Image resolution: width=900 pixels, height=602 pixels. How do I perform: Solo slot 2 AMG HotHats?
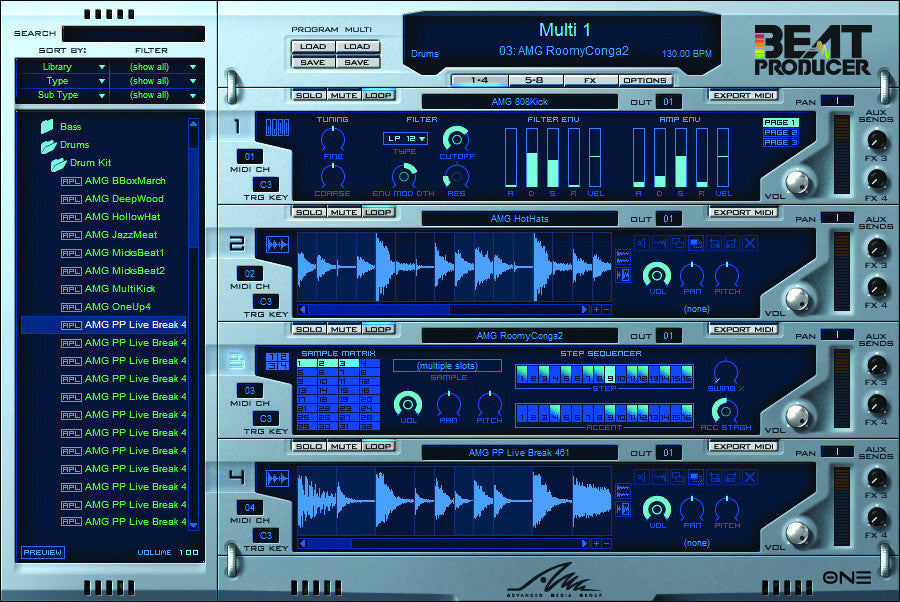(309, 212)
